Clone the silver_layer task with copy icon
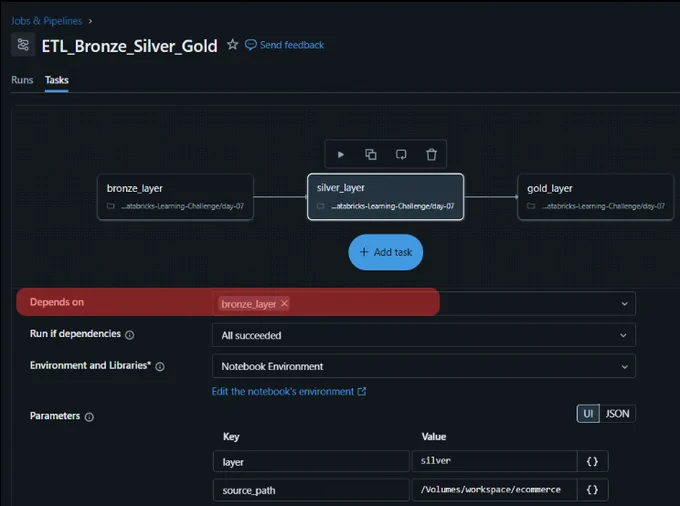The height and width of the screenshot is (506, 680). 371,154
